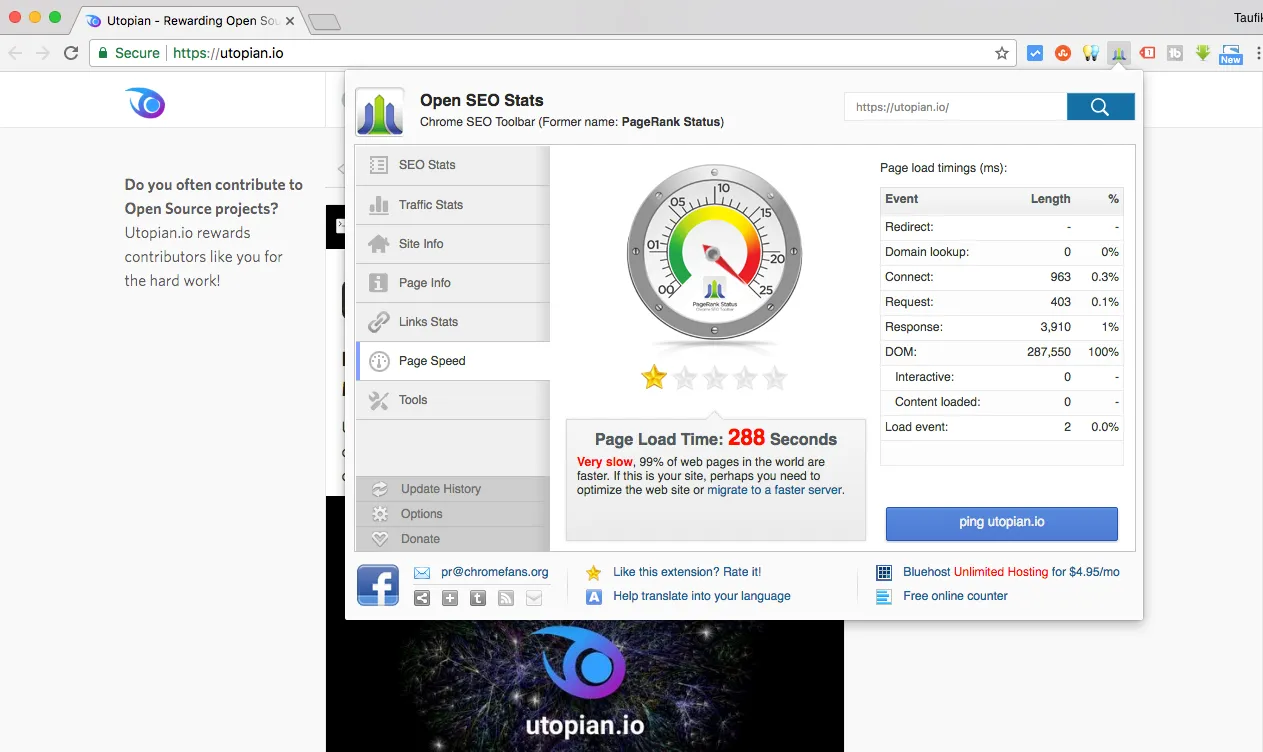Click the Secure padlock indicator
This screenshot has width=1263, height=752.
click(x=128, y=53)
